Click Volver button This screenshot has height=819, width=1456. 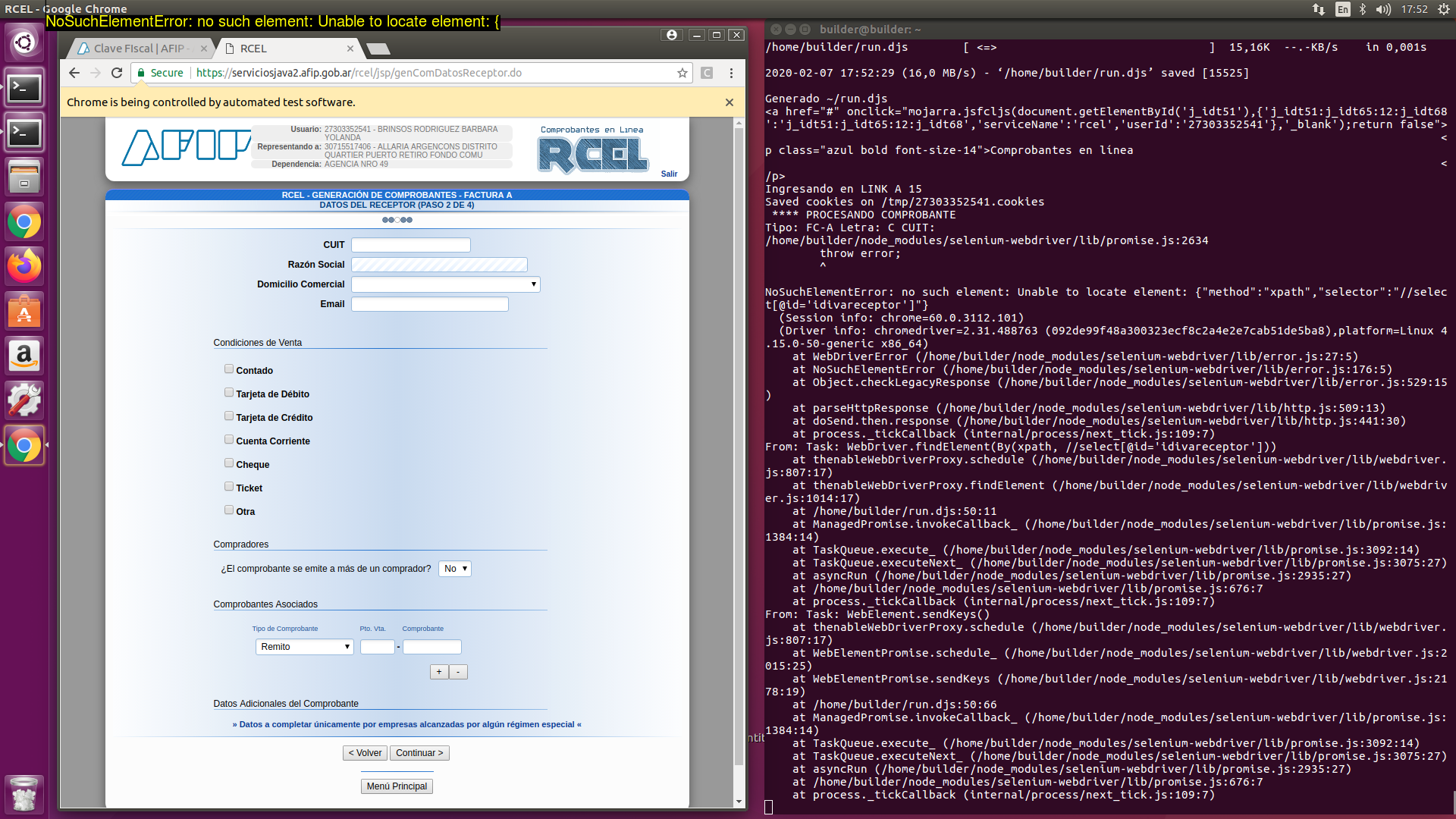click(365, 753)
